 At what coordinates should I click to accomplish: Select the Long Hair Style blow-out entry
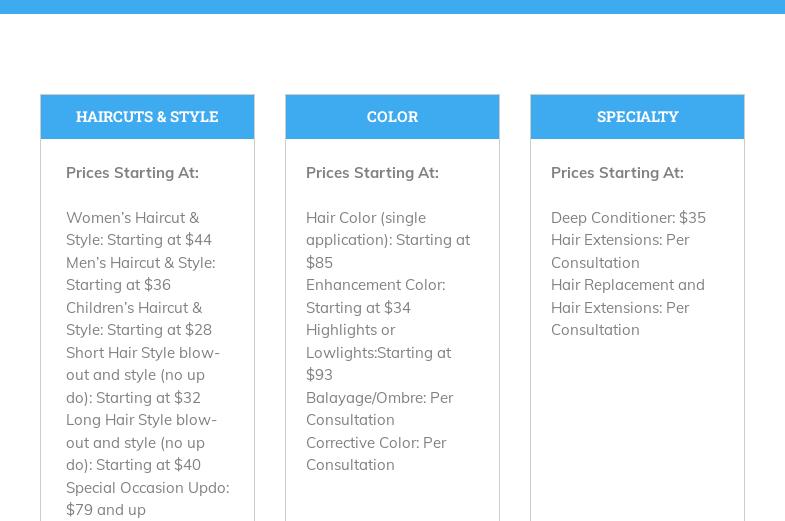pos(140,442)
